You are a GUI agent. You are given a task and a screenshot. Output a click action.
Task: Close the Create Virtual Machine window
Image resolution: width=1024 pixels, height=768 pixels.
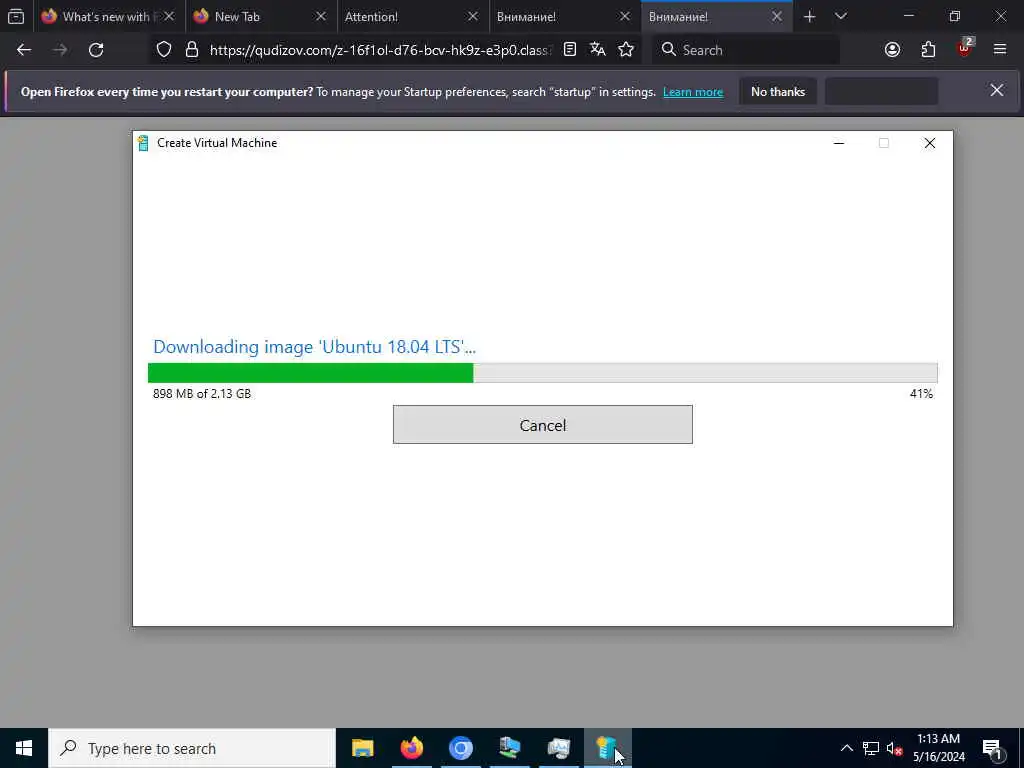[x=930, y=143]
